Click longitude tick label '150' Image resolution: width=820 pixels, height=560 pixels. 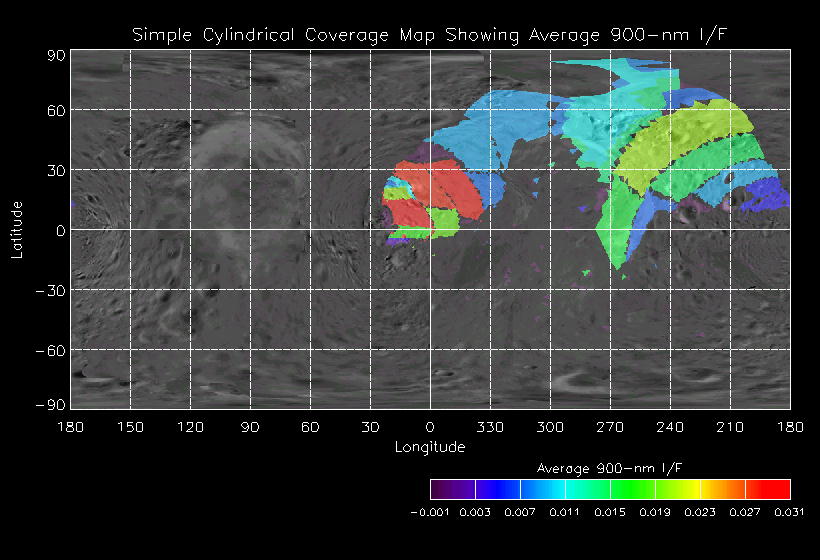coord(130,427)
